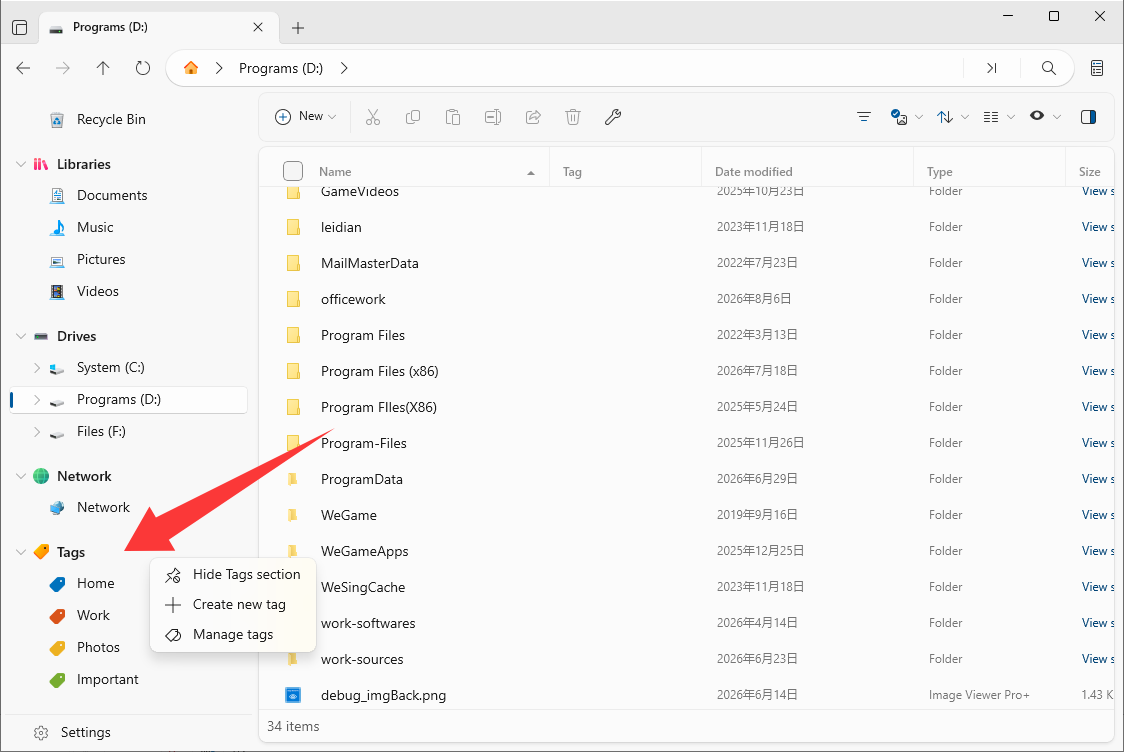The width and height of the screenshot is (1124, 752).
Task: Click the Paste clipboard icon
Action: [453, 117]
